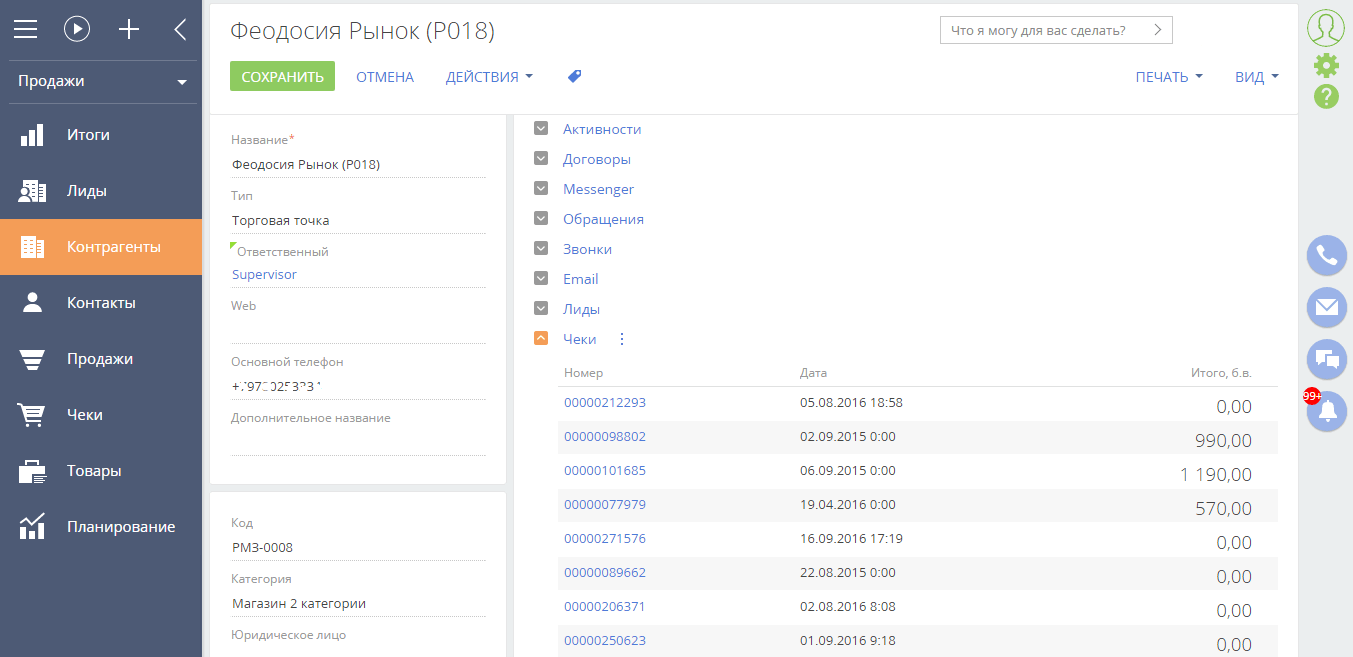
Task: Open the Лиды section in sidebar
Action: coord(101,191)
